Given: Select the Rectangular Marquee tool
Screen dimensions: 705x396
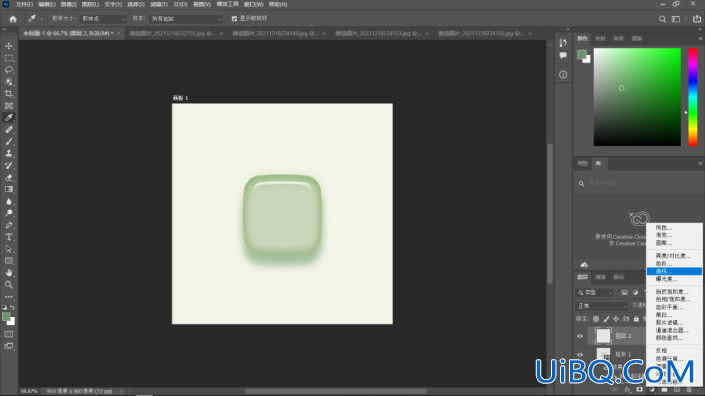Looking at the screenshot, I should point(9,58).
